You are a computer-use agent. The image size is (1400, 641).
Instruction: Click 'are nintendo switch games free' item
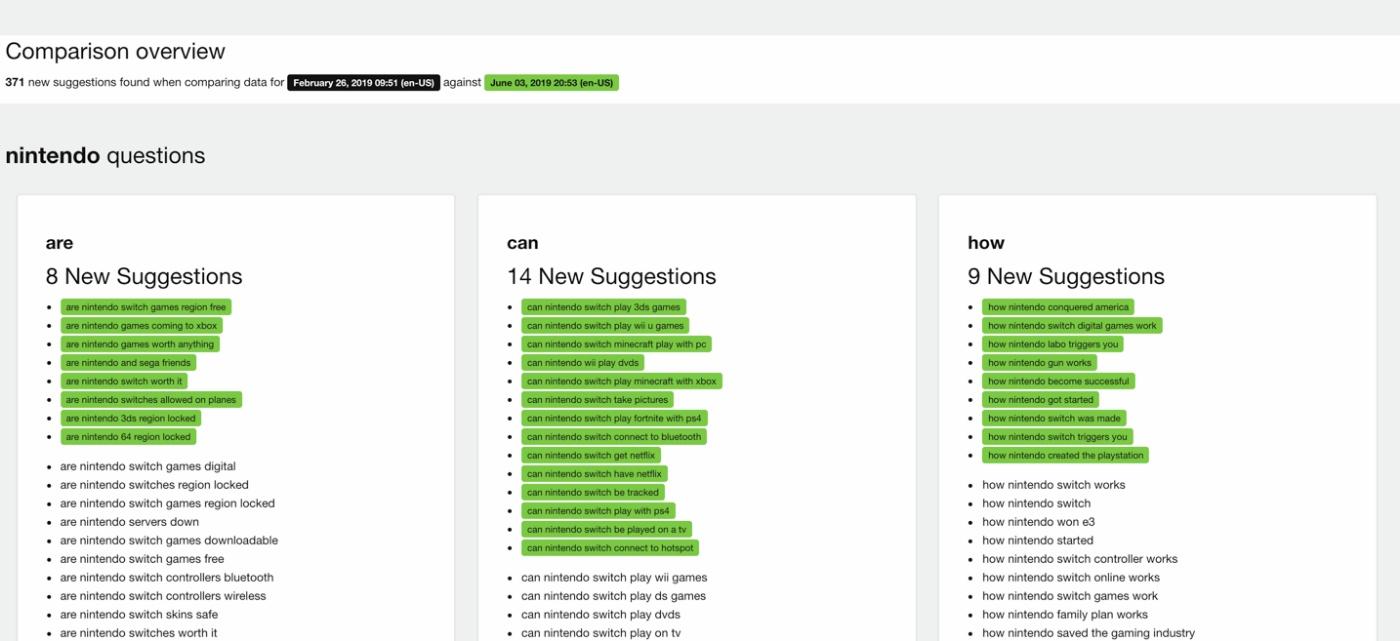pyautogui.click(x=142, y=559)
